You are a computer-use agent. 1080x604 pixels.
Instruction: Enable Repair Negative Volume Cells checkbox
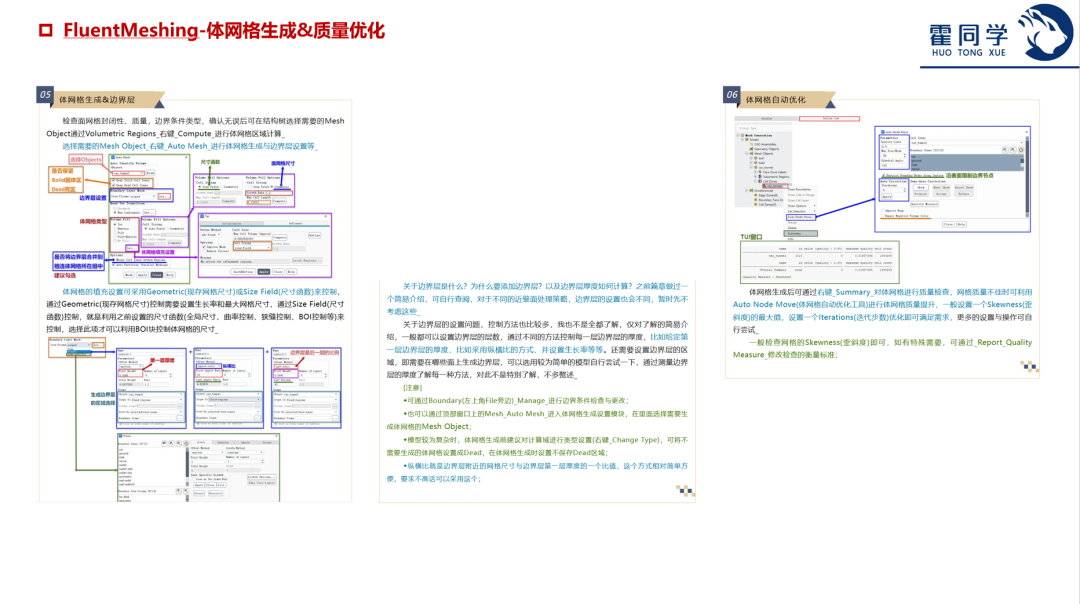[x=882, y=216]
